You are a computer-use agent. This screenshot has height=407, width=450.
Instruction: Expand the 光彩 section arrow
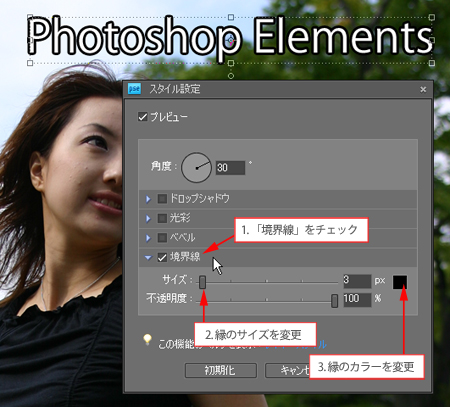(x=148, y=219)
